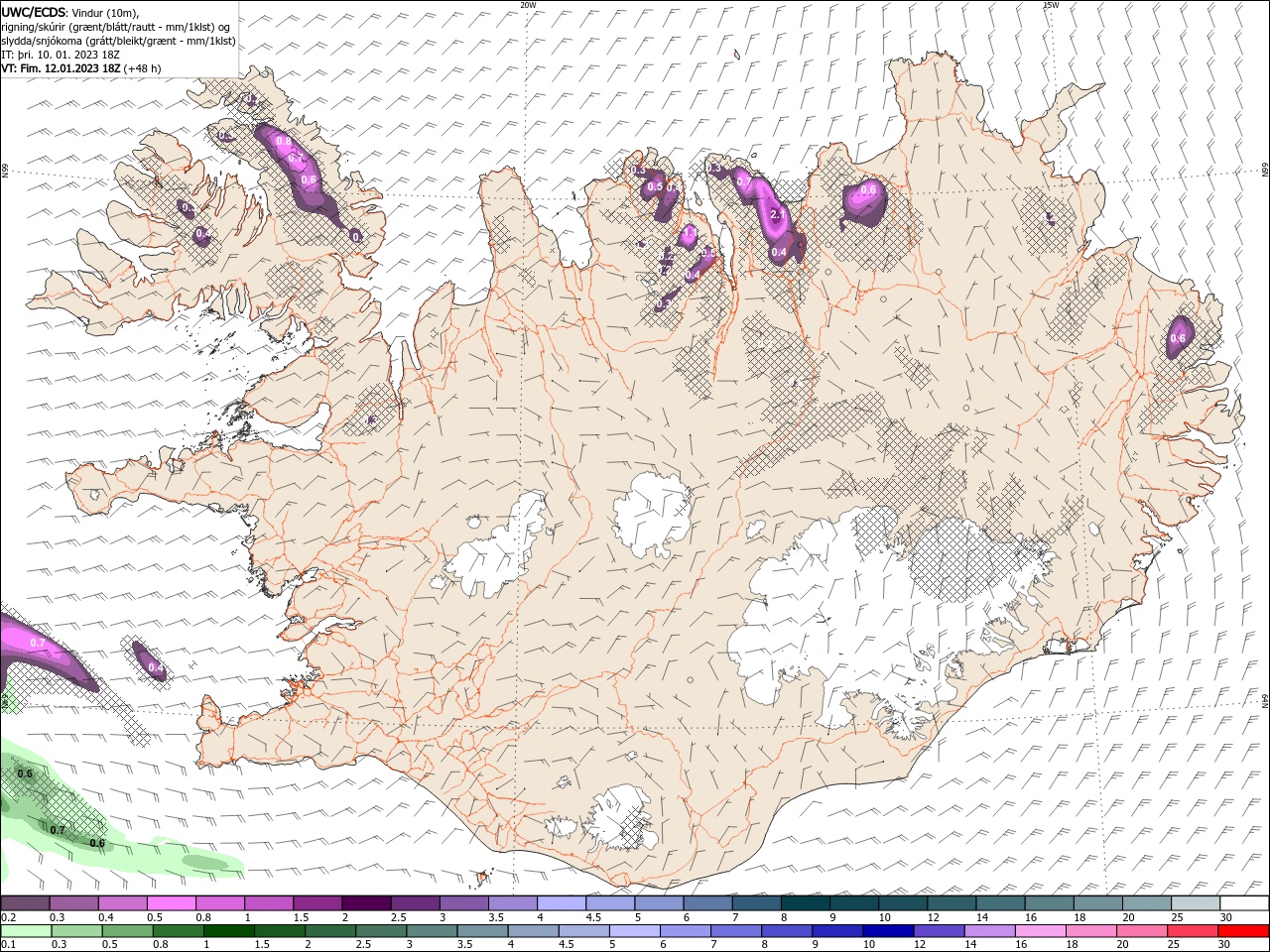1270x952 pixels.
Task: Click the '15W' longitude label
Action: (x=1050, y=5)
